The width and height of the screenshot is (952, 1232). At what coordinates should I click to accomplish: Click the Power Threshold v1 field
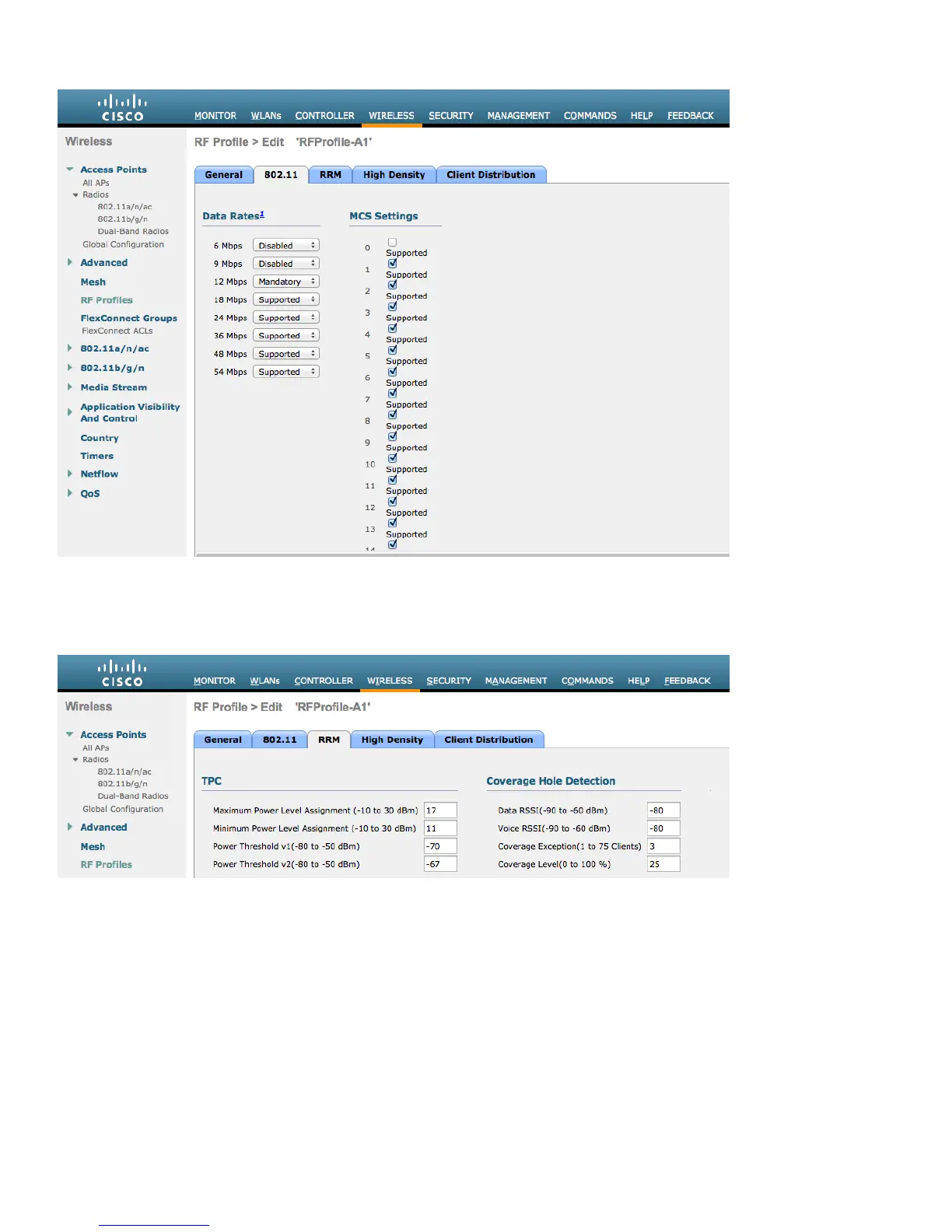[440, 846]
